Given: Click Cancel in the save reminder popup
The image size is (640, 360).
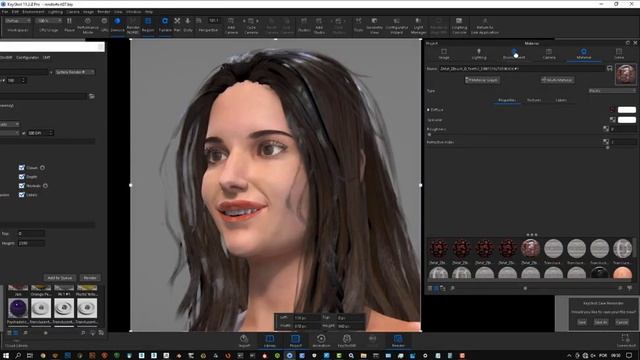Looking at the screenshot, I should [622, 322].
